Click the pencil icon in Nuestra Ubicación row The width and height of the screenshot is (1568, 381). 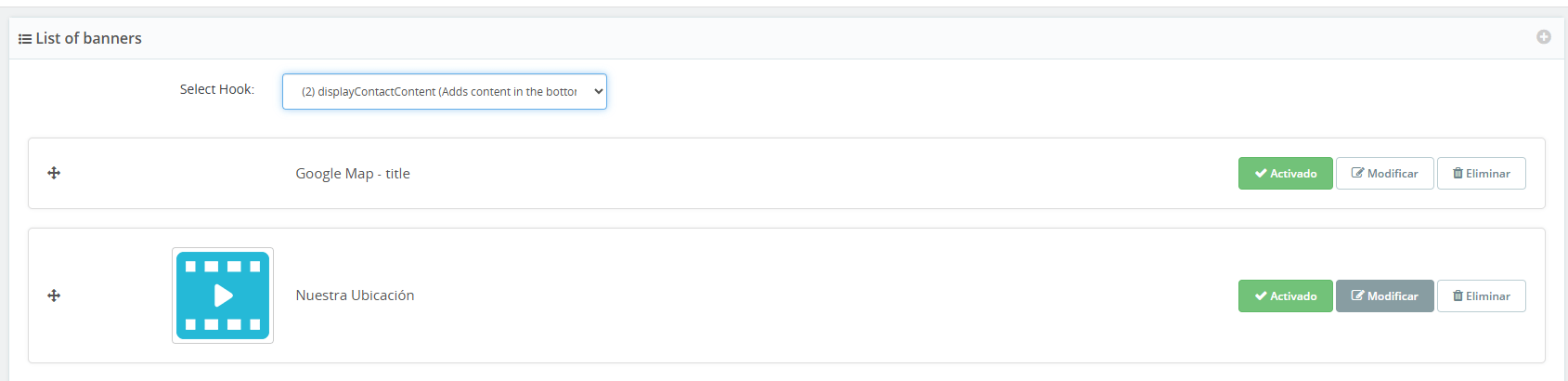[1357, 296]
